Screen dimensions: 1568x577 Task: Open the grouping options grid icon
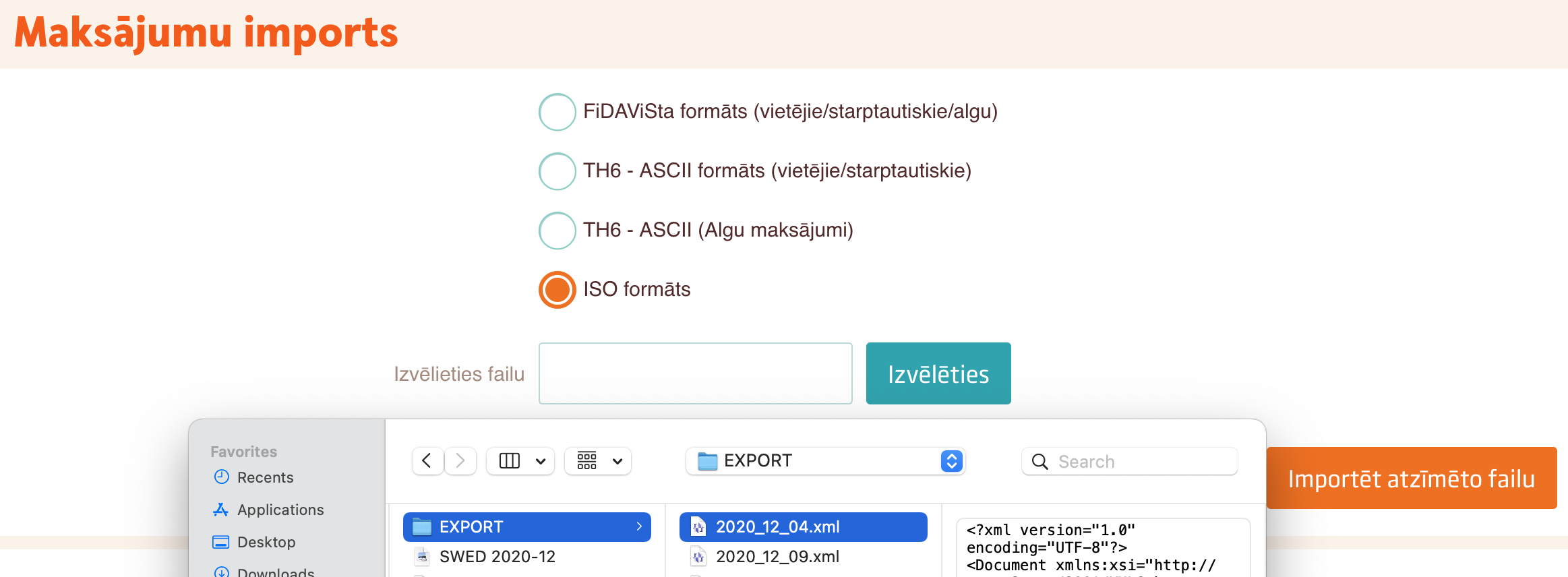point(587,461)
